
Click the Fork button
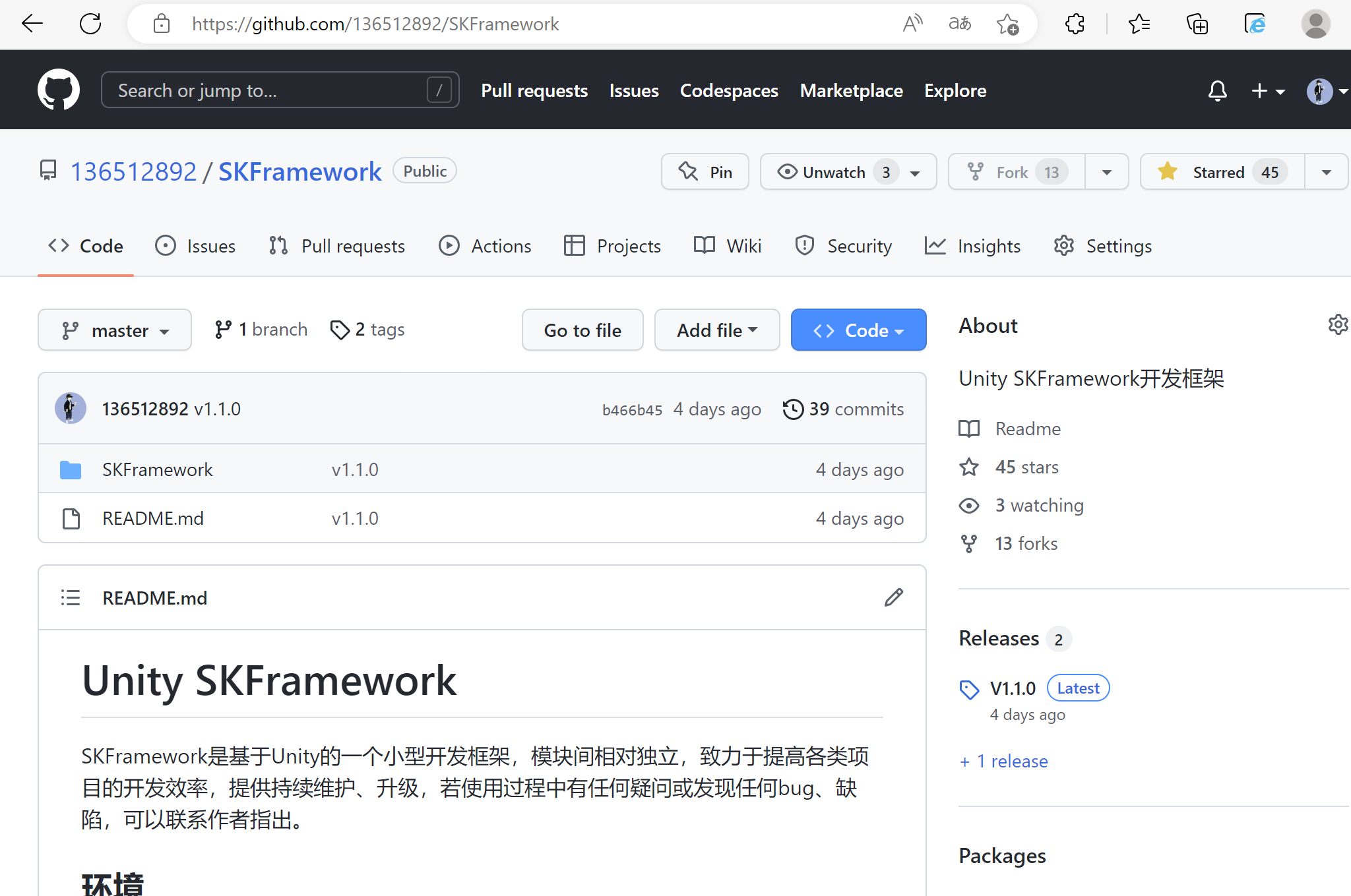tap(1017, 172)
